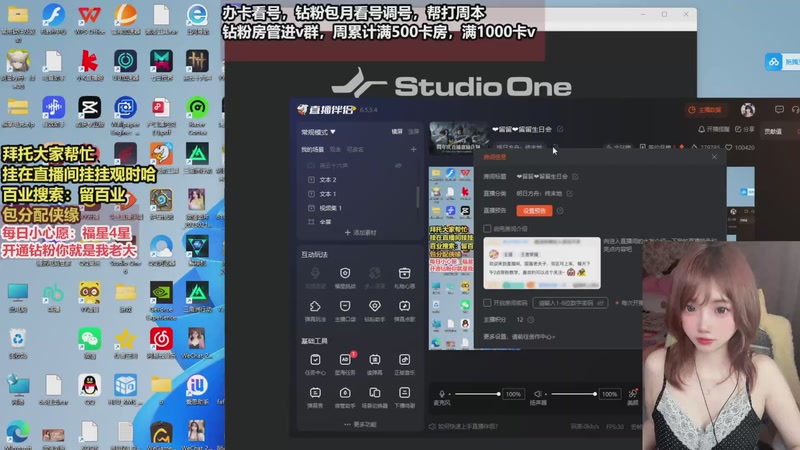Open the 弹幕秀 tool in 基础工具
Image resolution: width=800 pixels, height=450 pixels.
[x=315, y=397]
